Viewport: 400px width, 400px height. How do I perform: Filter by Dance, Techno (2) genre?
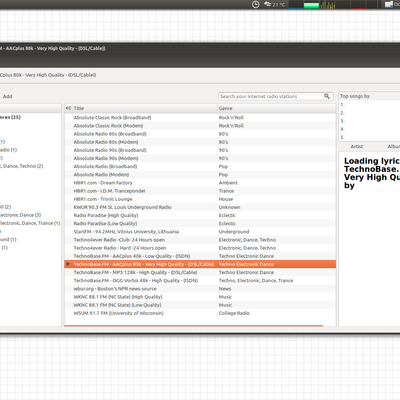click(22, 166)
